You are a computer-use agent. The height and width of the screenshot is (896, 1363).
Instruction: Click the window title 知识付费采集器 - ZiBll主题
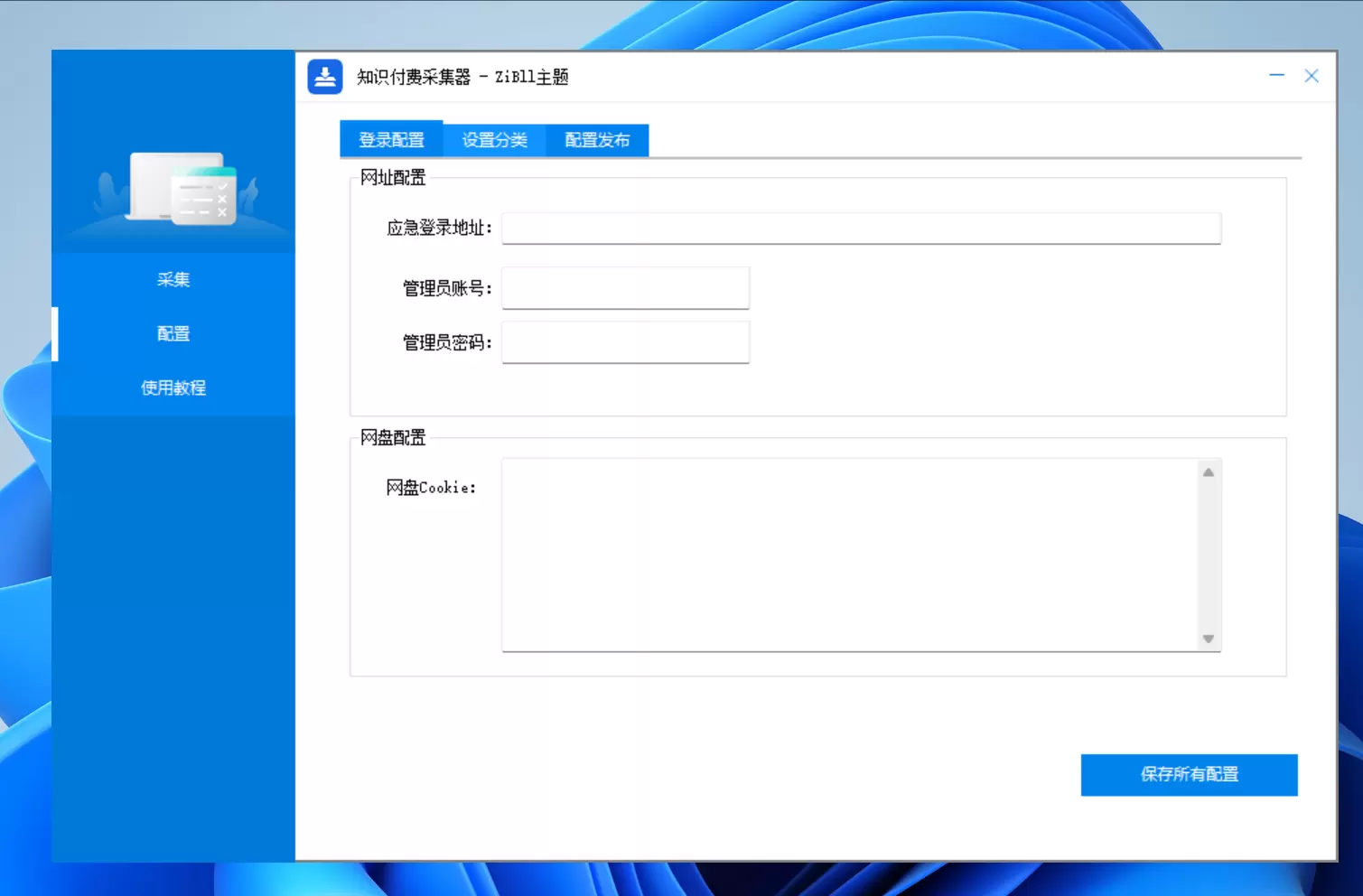pyautogui.click(x=462, y=77)
